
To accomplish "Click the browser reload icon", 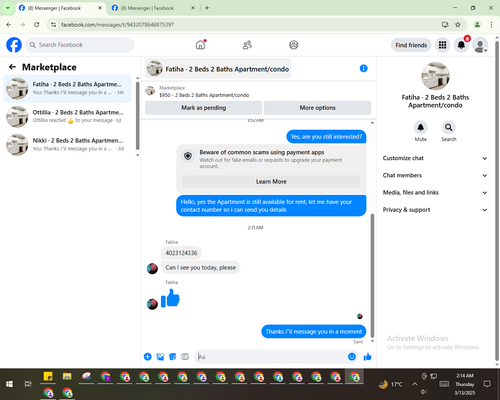I will pyautogui.click(x=37, y=25).
